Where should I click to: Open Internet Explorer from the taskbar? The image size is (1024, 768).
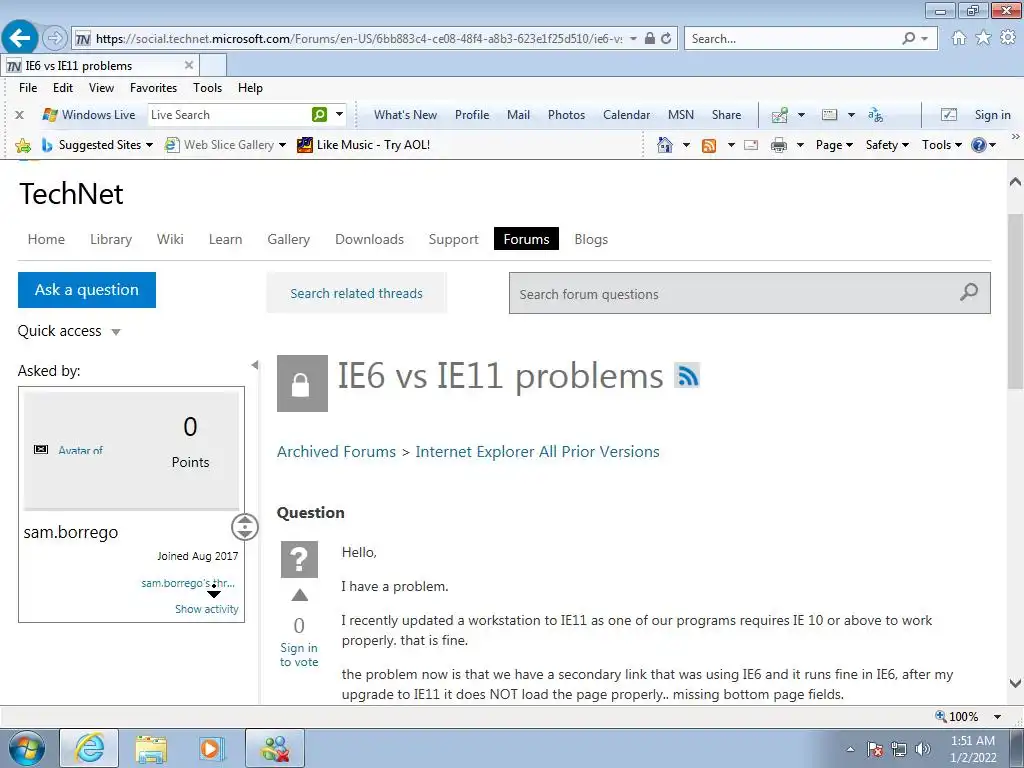pos(89,748)
